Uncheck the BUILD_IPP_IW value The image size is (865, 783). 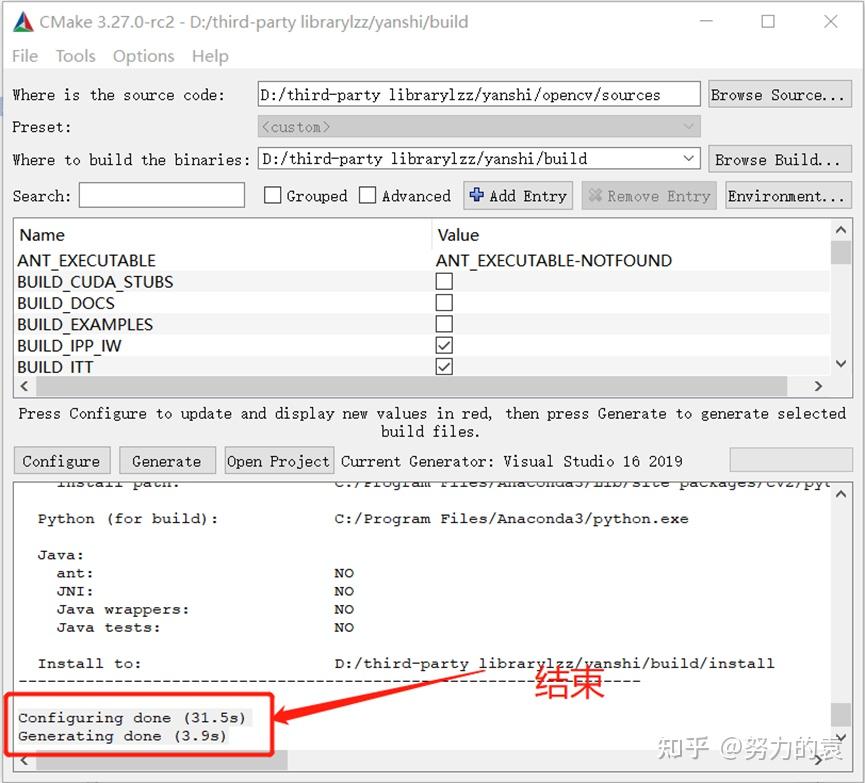click(x=444, y=345)
